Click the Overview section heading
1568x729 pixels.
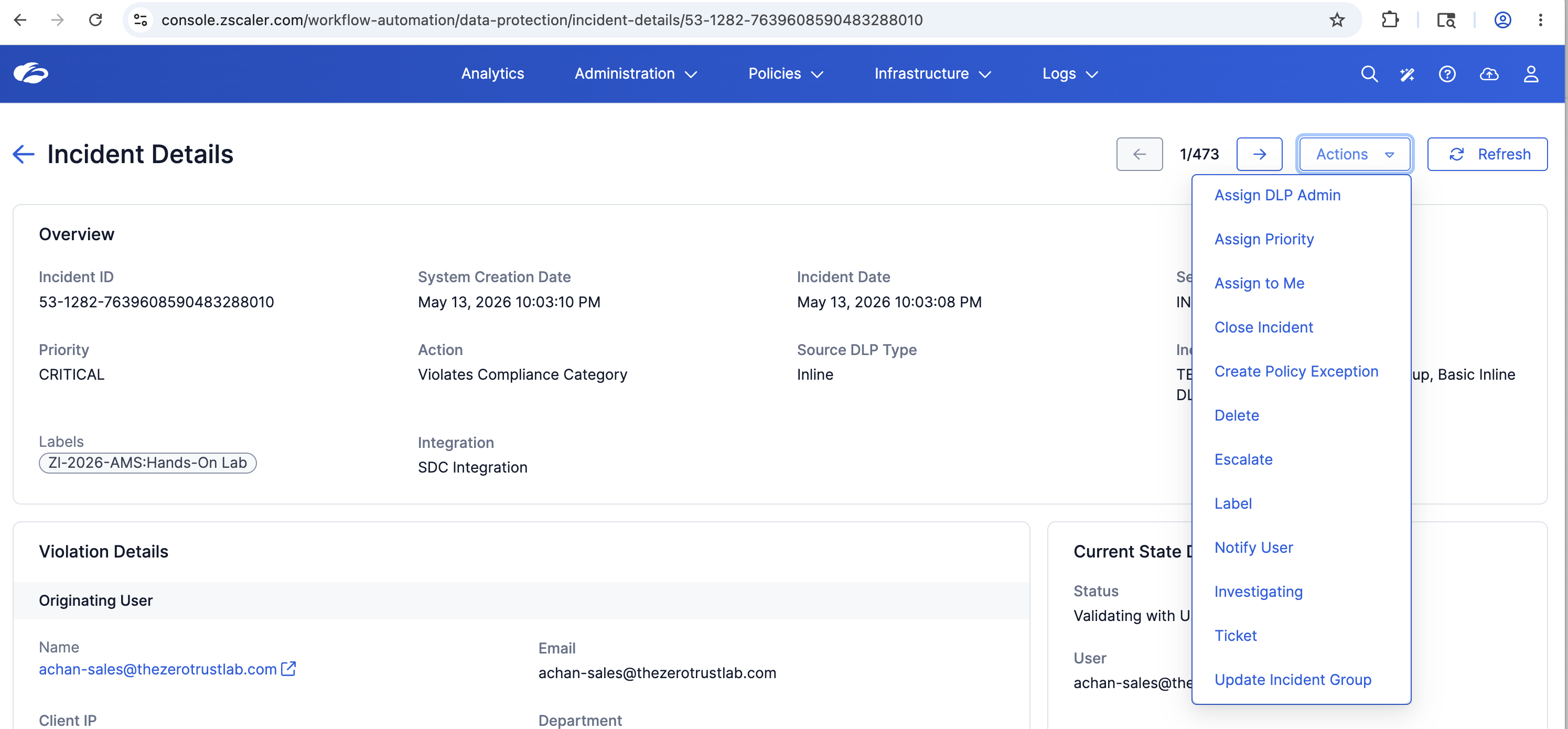click(x=77, y=234)
